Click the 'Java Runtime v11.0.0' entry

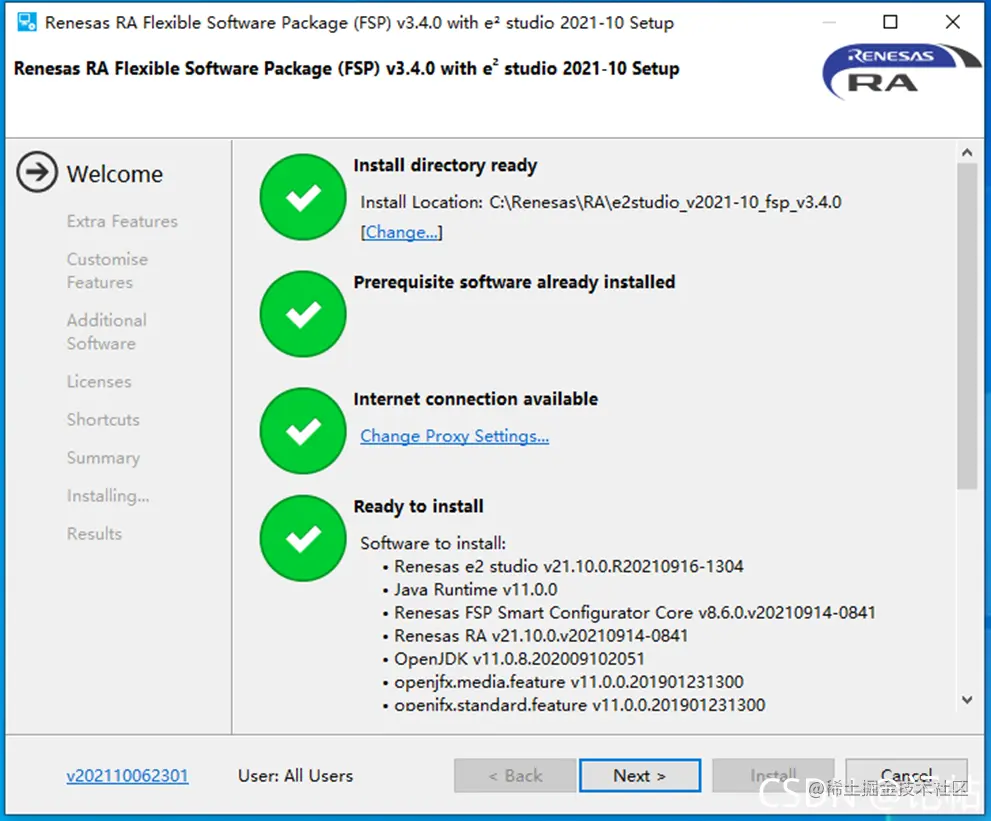click(475, 590)
